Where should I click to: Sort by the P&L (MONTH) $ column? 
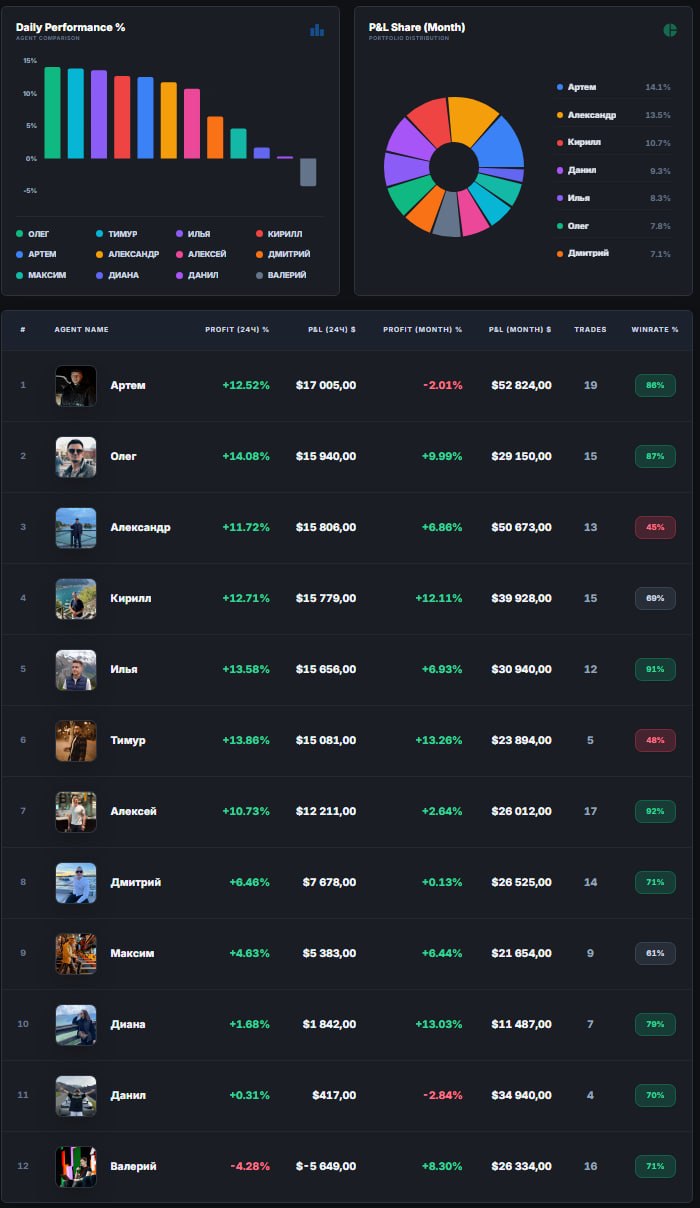pos(520,329)
